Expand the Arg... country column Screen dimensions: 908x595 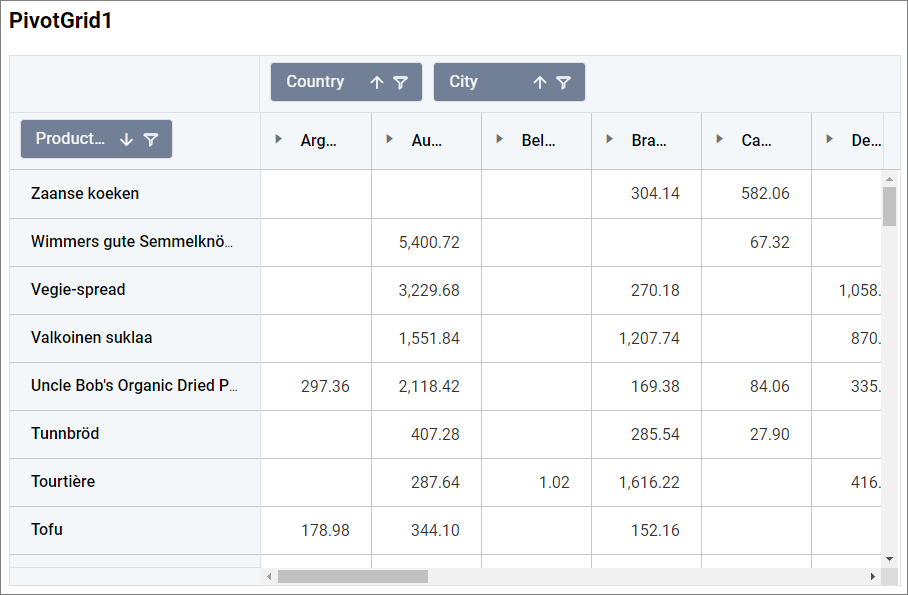coord(279,139)
